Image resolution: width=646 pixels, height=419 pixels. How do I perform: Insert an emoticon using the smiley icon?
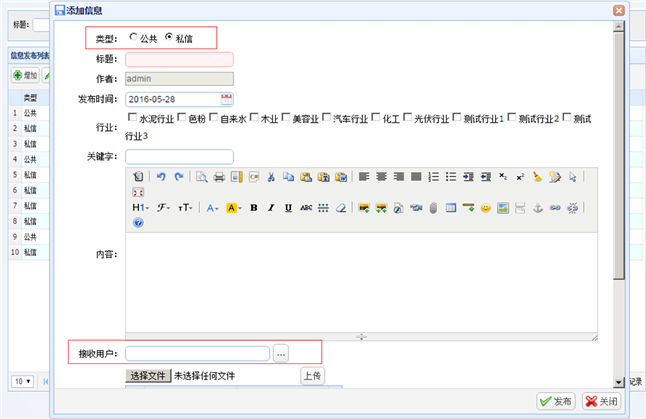485,208
